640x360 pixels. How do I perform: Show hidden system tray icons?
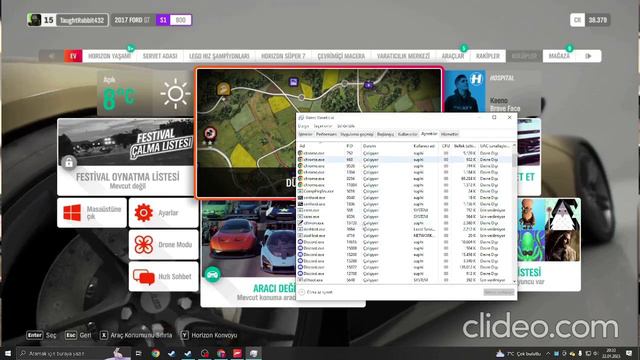point(548,353)
